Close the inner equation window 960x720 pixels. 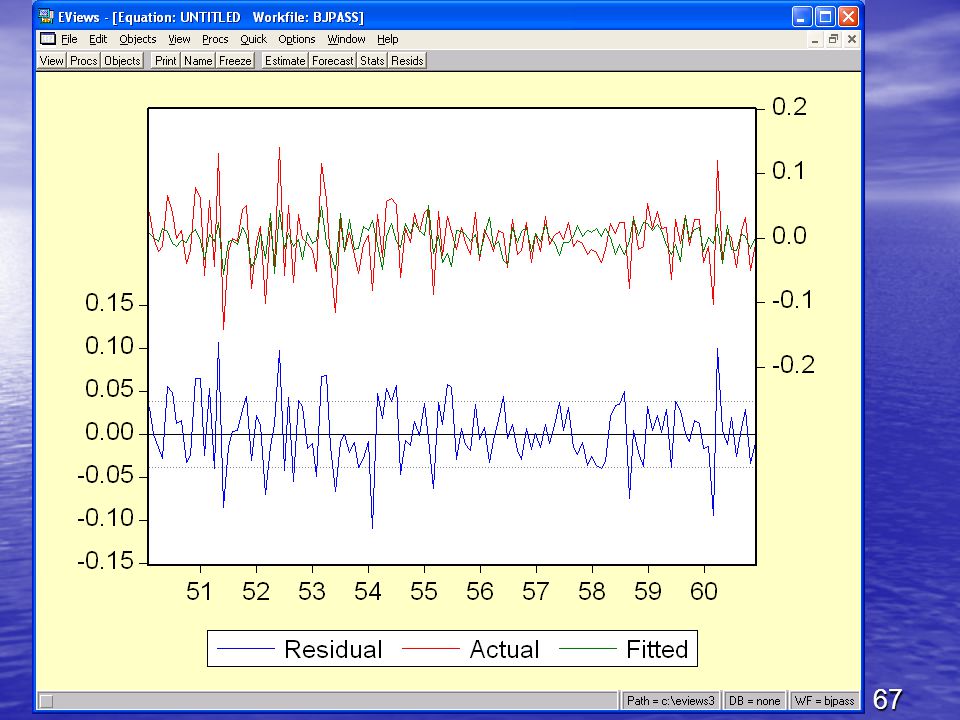pyautogui.click(x=851, y=40)
